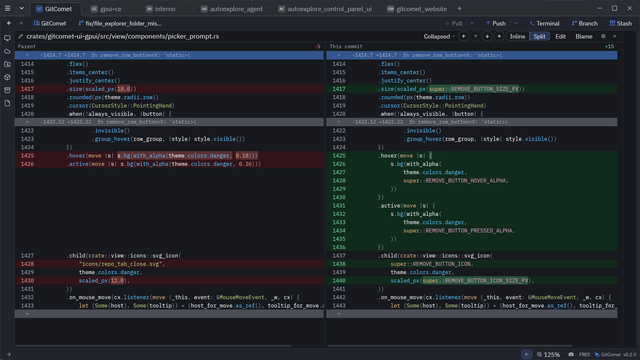Select removed line 1417 in Parent pane
Viewport: 640px width, 360px height.
pyautogui.click(x=169, y=89)
